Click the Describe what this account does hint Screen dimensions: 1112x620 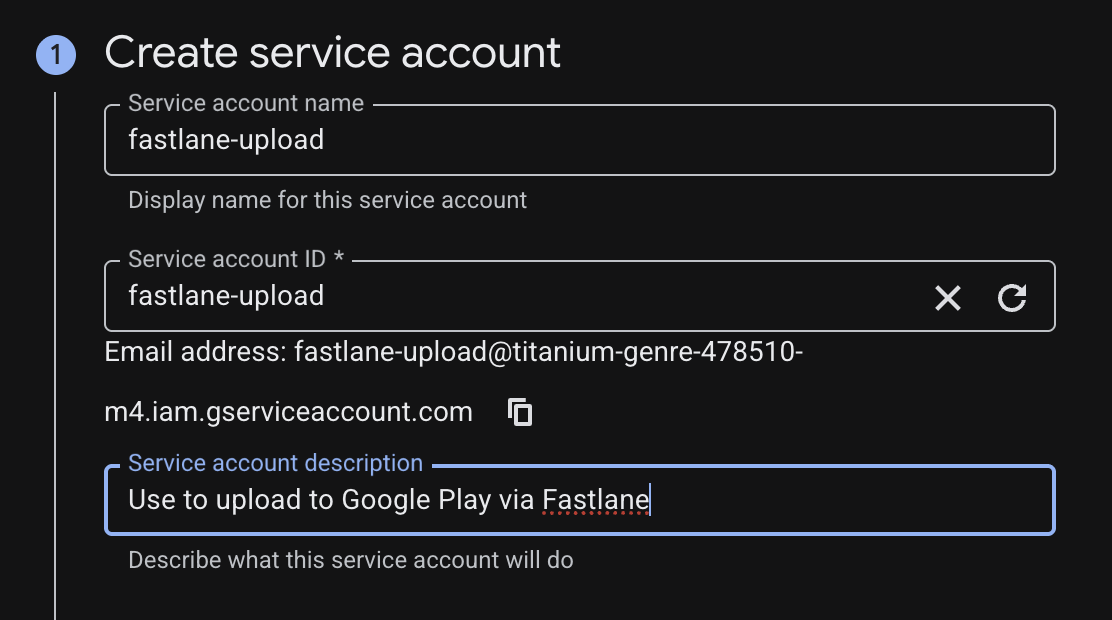click(x=350, y=560)
